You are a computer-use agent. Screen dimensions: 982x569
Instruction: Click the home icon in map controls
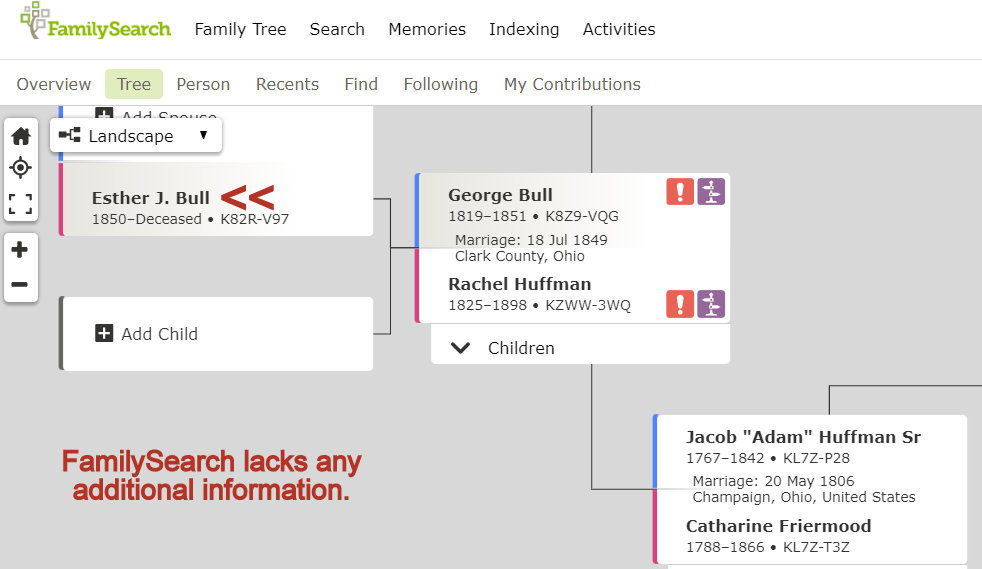tap(20, 136)
